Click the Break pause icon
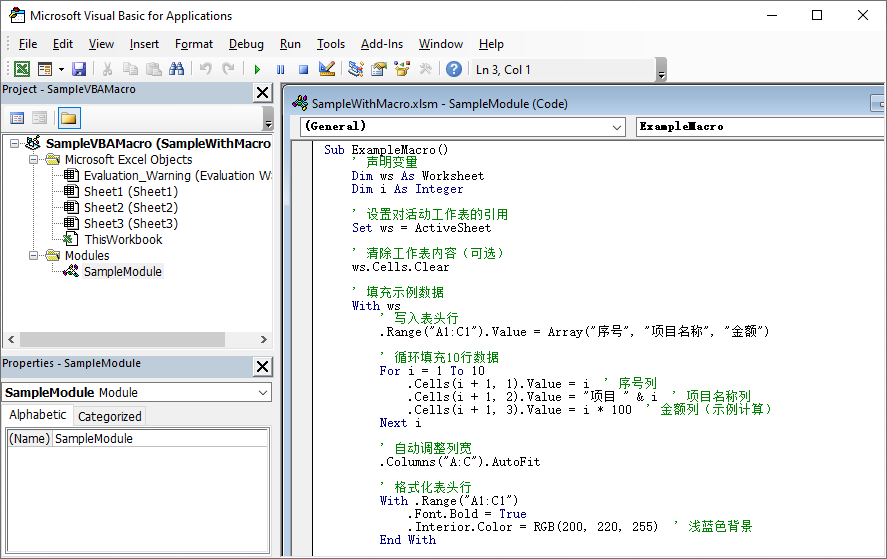 (x=281, y=70)
